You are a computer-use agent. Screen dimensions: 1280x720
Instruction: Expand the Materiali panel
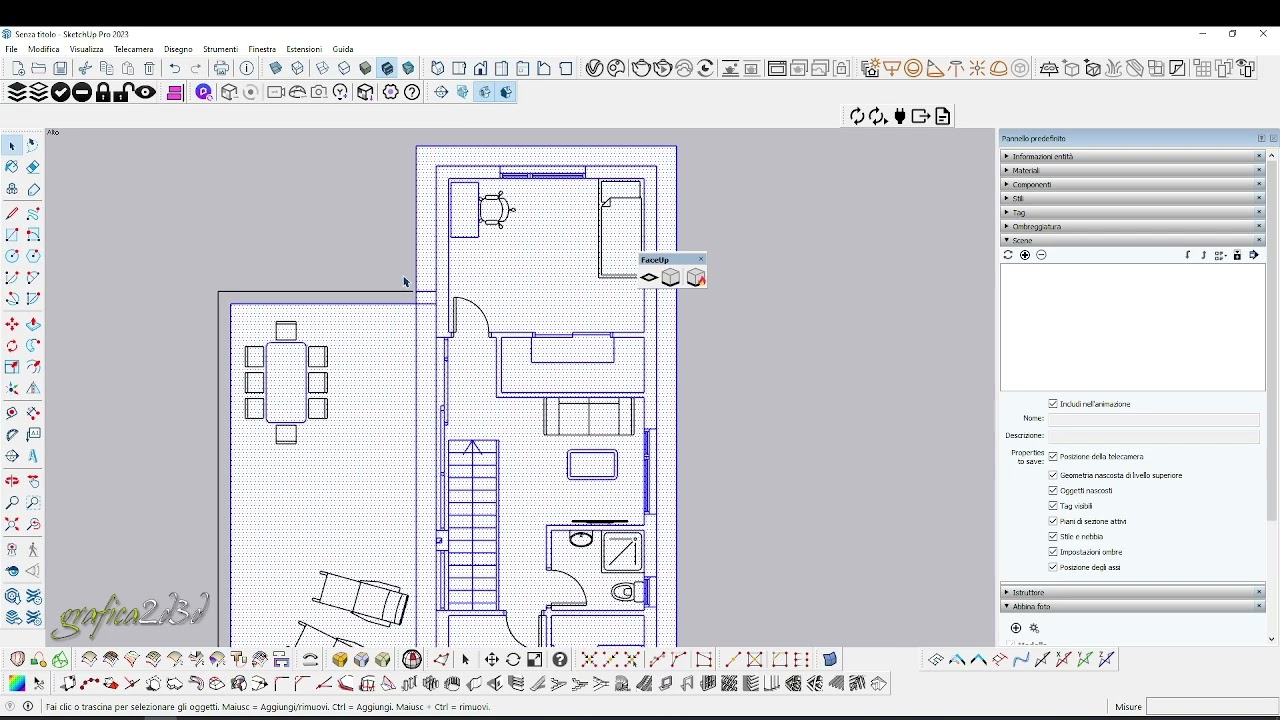(x=1133, y=170)
